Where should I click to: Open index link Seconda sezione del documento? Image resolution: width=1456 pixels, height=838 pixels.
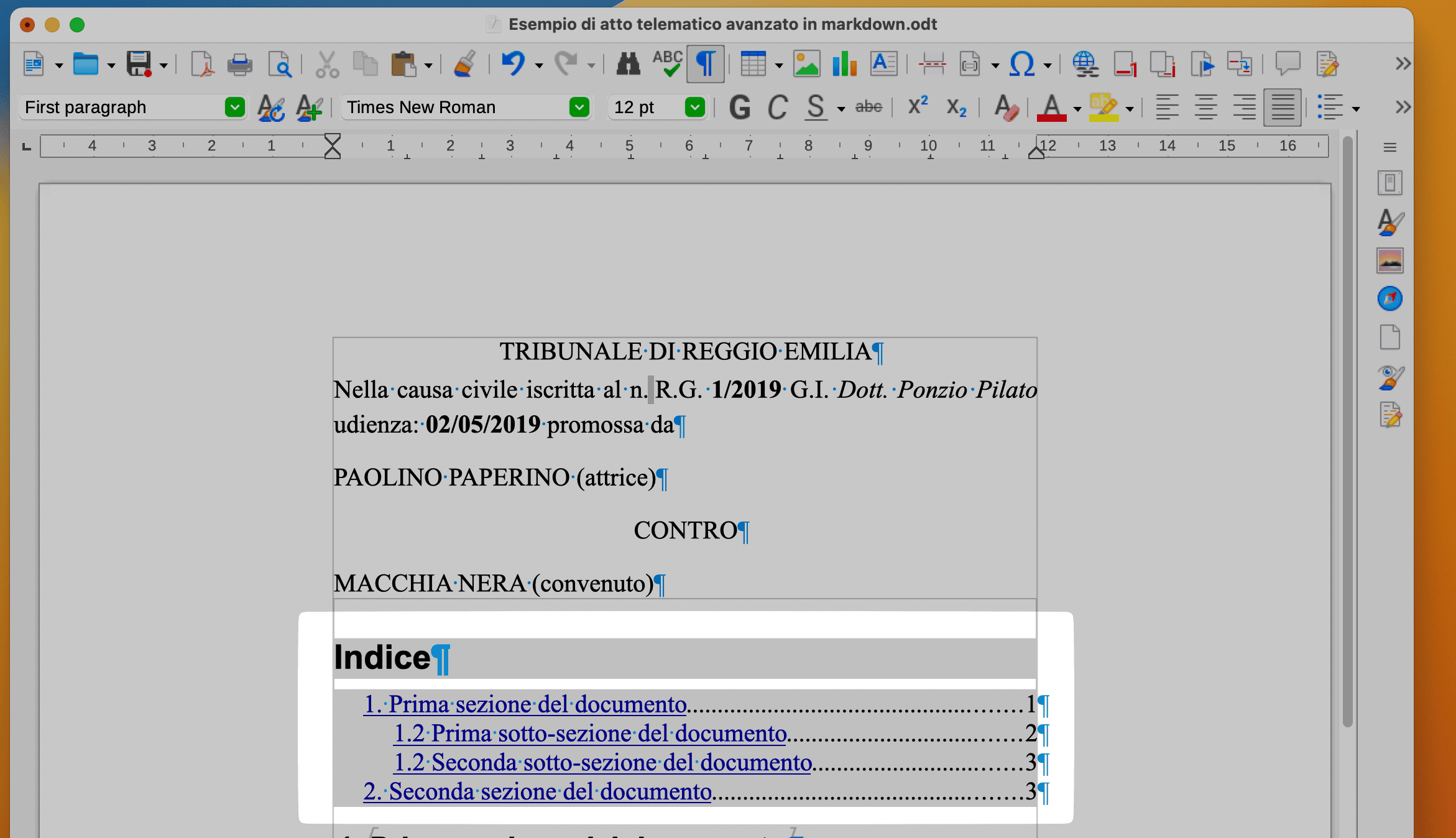(x=538, y=792)
